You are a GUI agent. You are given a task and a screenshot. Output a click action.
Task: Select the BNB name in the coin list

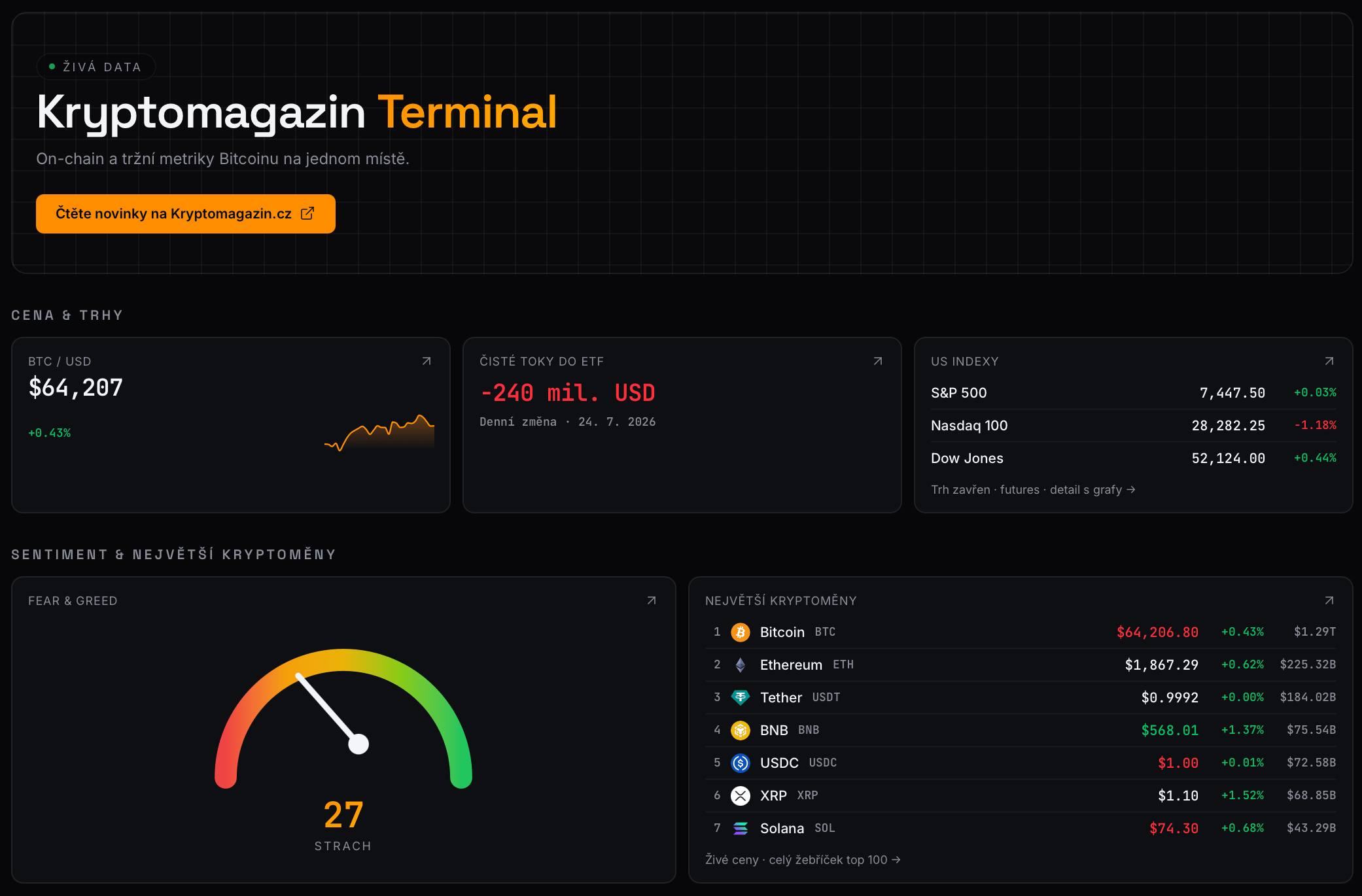774,731
